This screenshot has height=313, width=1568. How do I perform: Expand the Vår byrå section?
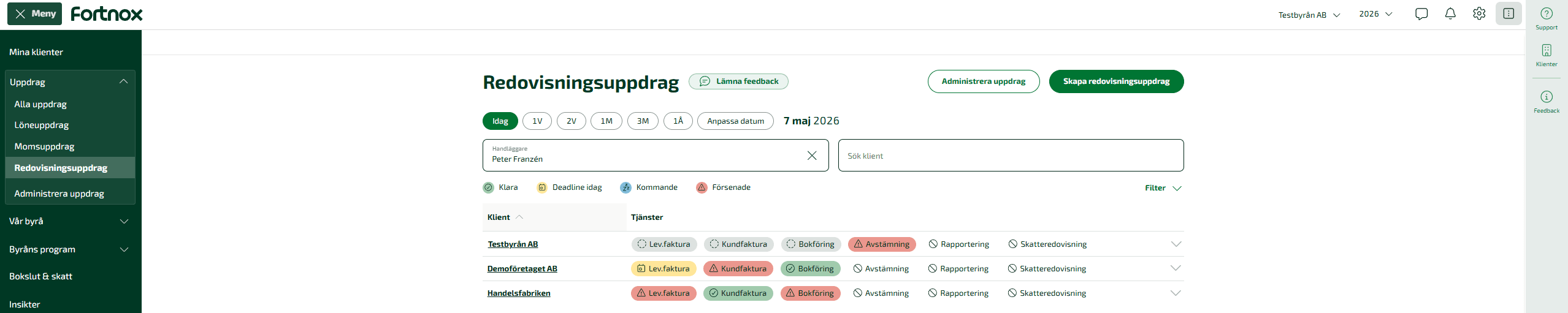coord(70,221)
